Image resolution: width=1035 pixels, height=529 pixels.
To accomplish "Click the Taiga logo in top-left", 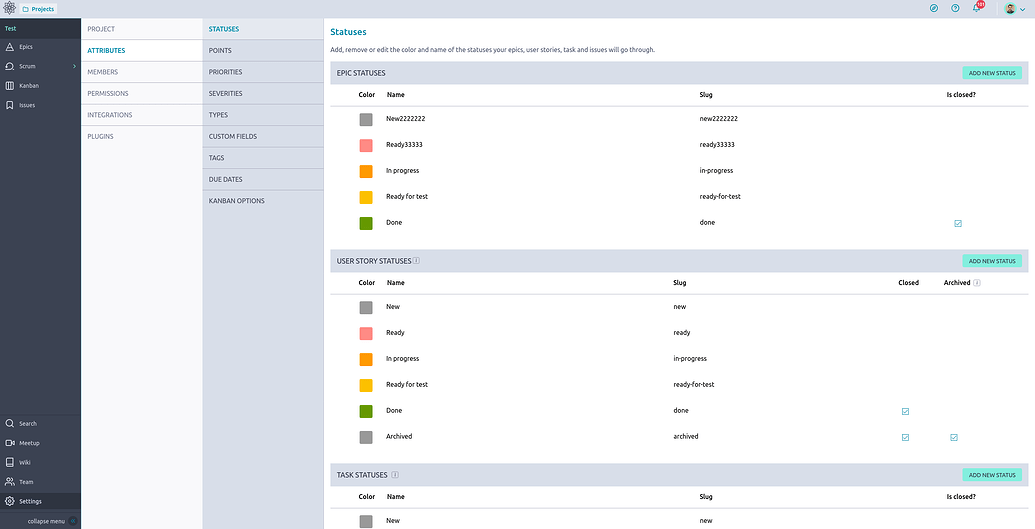I will click(x=9, y=8).
